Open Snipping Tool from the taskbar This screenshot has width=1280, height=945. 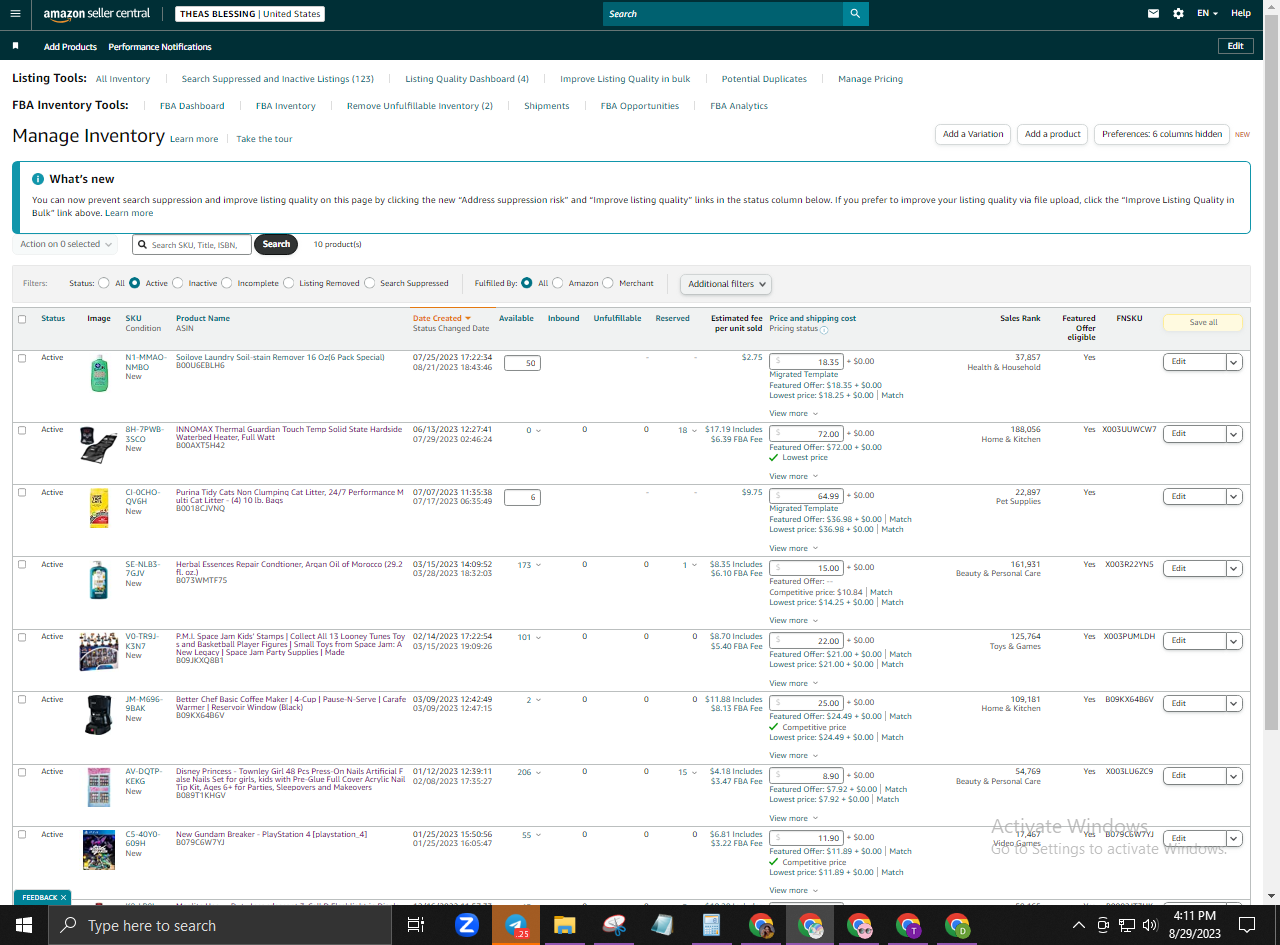pyautogui.click(x=614, y=925)
